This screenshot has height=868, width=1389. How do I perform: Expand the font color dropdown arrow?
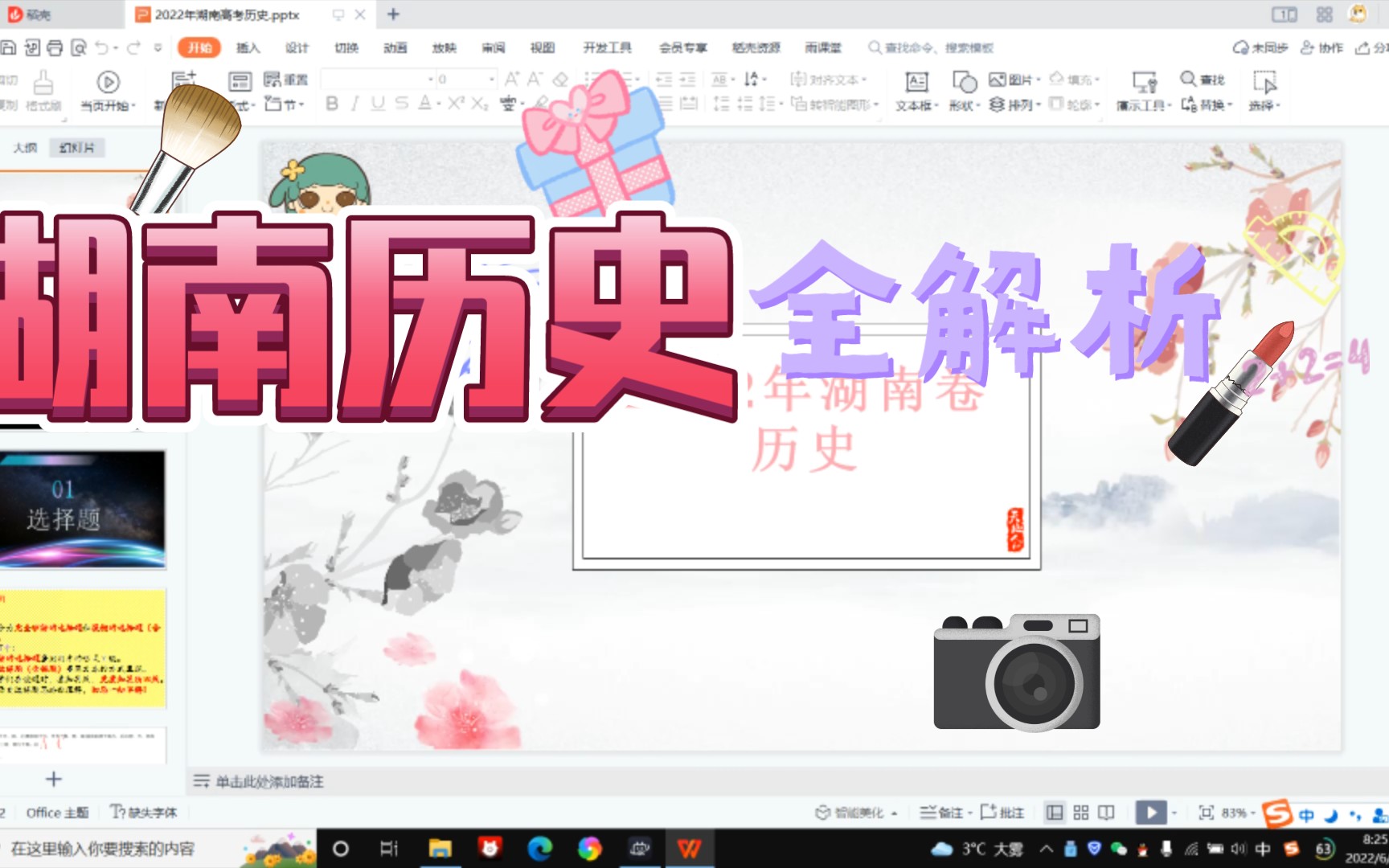coord(438,104)
